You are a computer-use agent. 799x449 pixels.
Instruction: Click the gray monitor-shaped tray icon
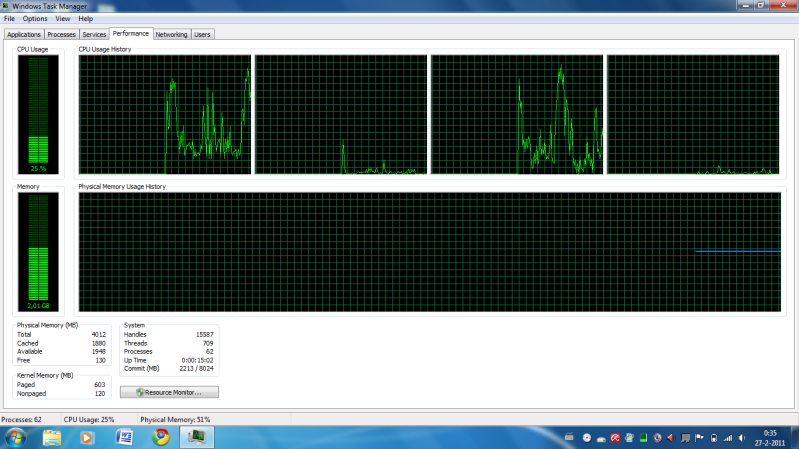pos(685,438)
